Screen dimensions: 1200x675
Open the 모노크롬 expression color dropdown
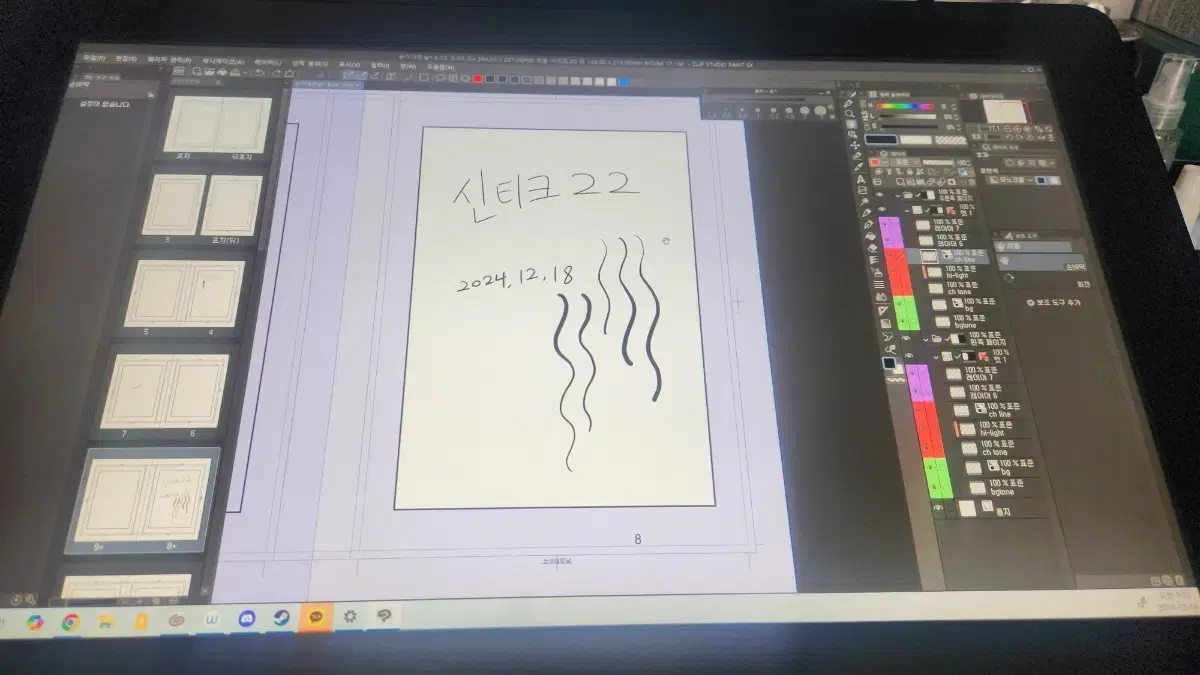(1011, 180)
